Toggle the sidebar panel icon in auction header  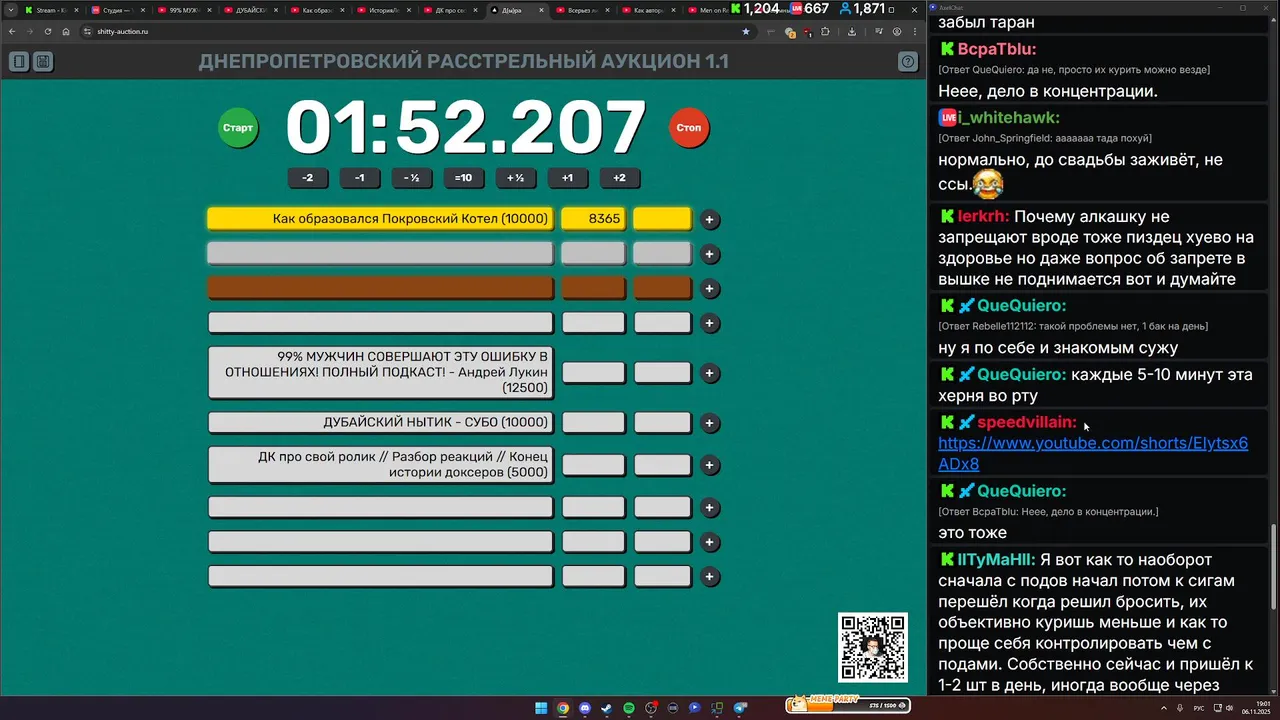[x=19, y=62]
